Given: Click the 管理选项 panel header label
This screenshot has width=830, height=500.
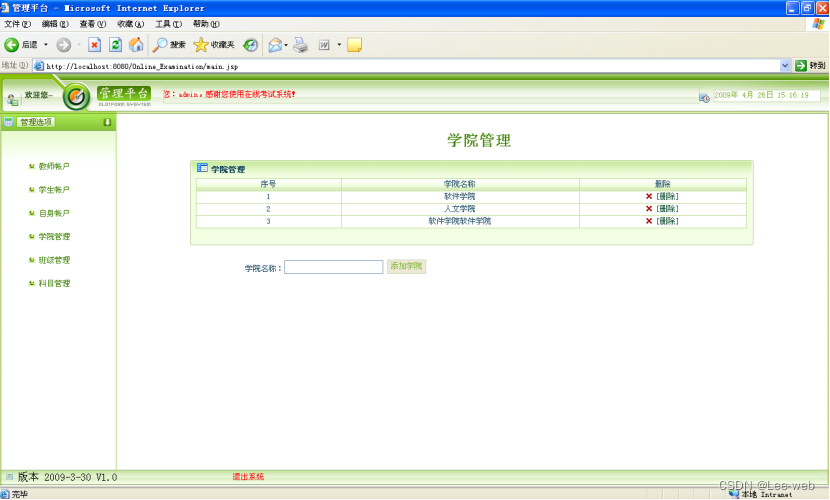Looking at the screenshot, I should click(35, 122).
